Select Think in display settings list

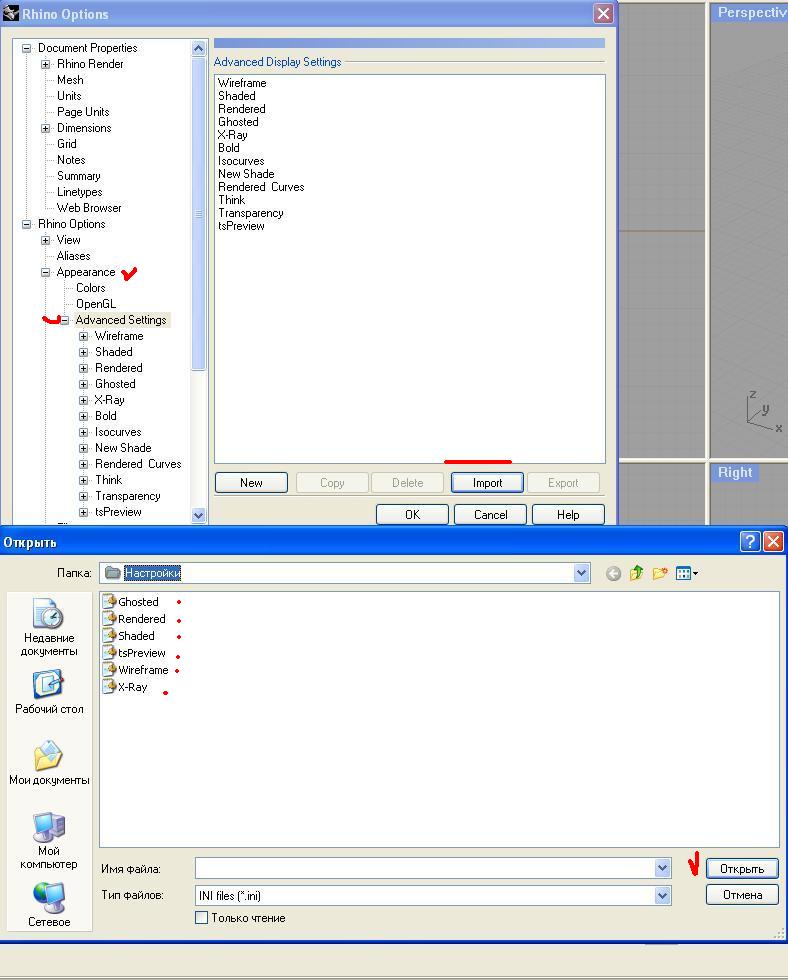coord(231,200)
